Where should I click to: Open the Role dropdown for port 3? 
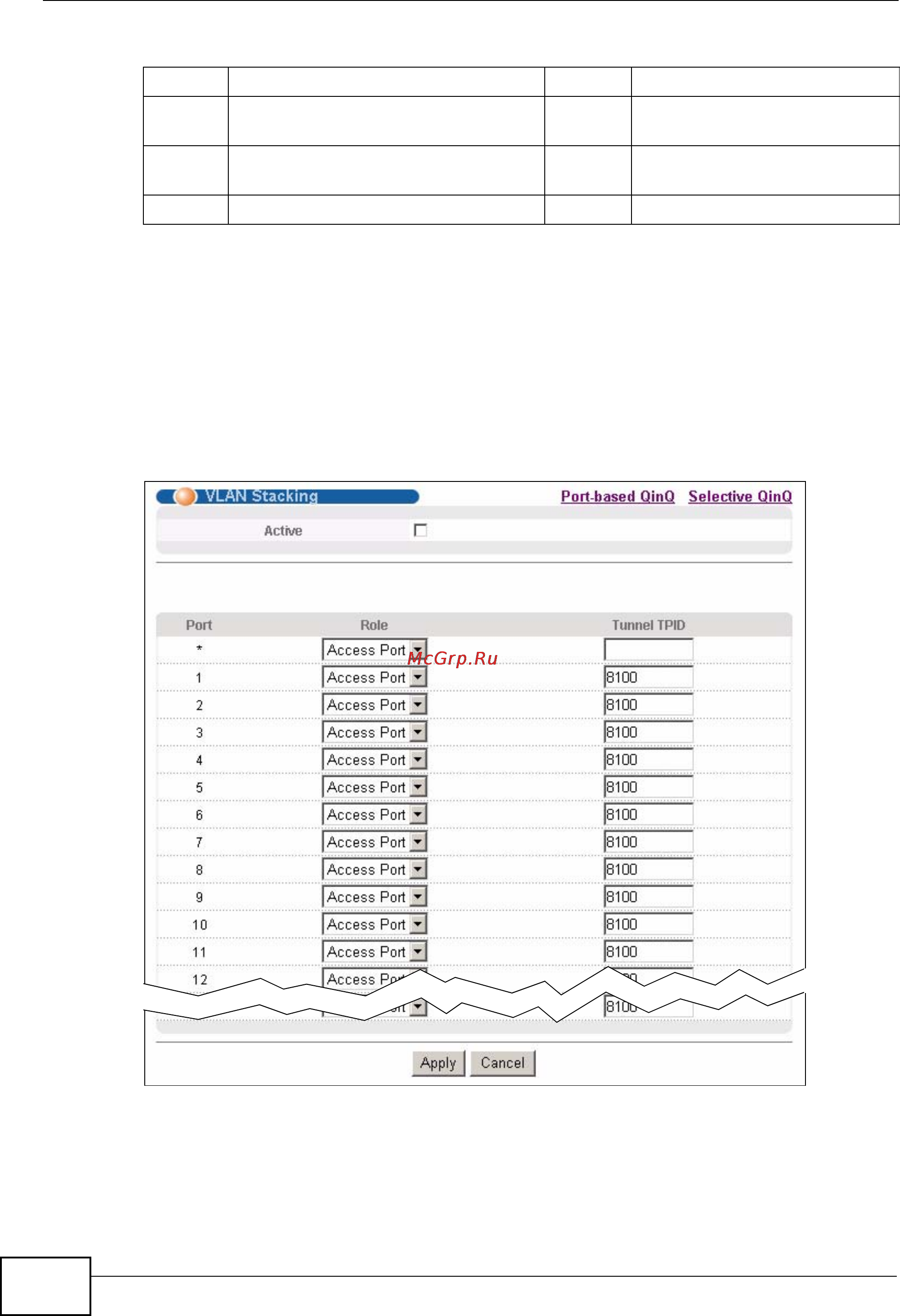(x=375, y=732)
